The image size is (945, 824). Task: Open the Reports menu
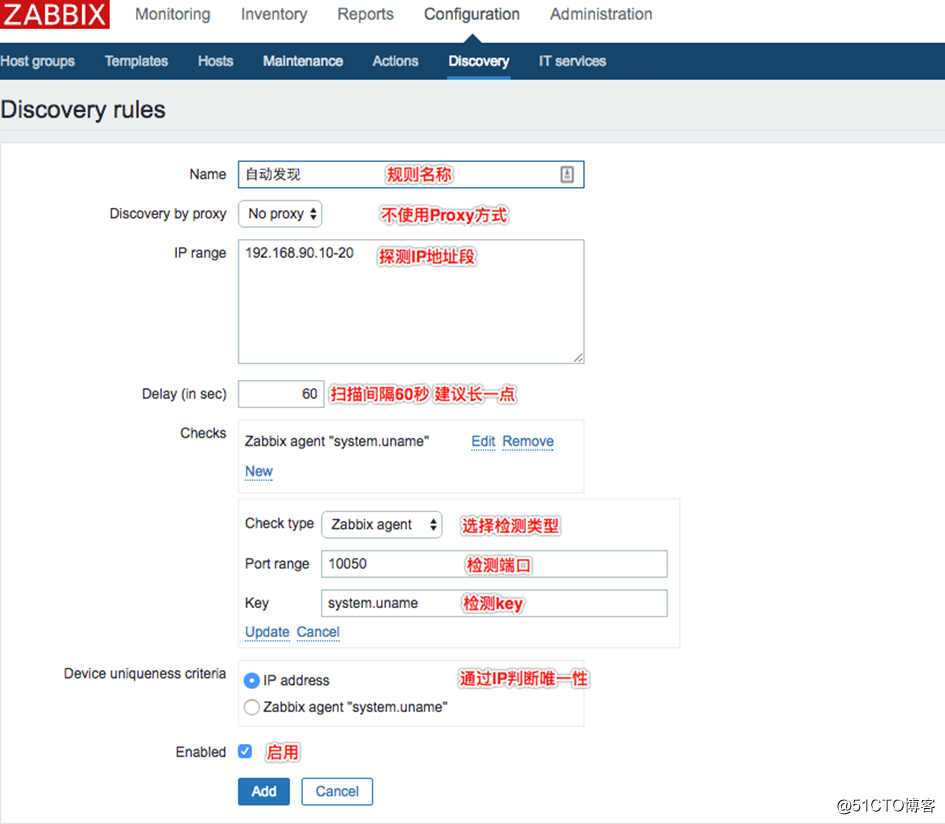point(365,14)
